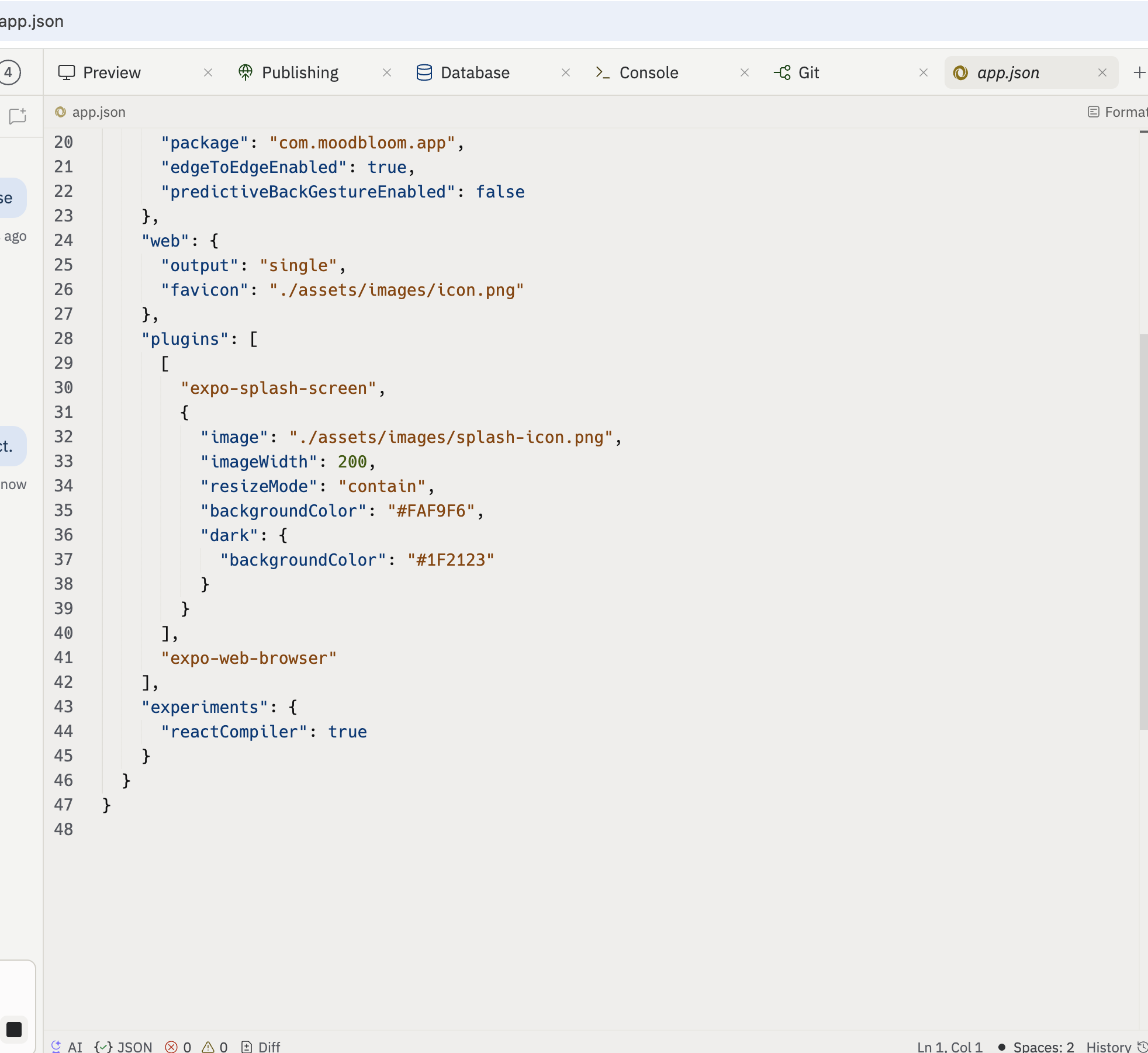Click the "com.moodbloom.app" package value
This screenshot has width=1148, height=1053.
pyautogui.click(x=362, y=143)
